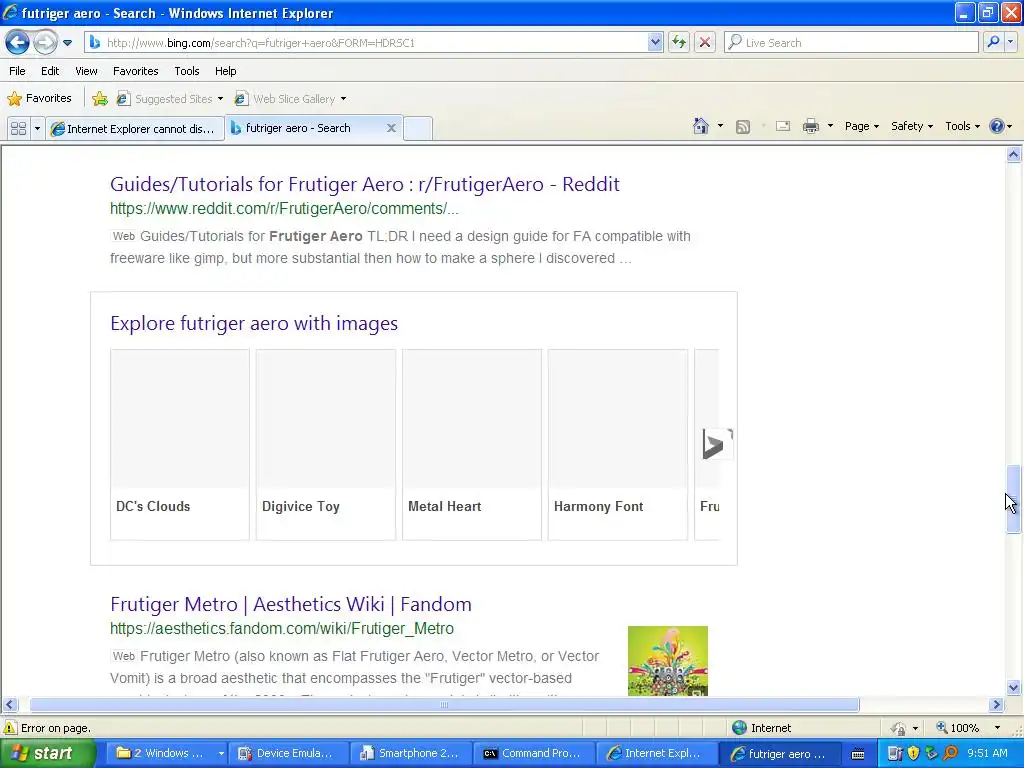Click the Help question mark icon
Screen dimensions: 1024x768
click(997, 126)
